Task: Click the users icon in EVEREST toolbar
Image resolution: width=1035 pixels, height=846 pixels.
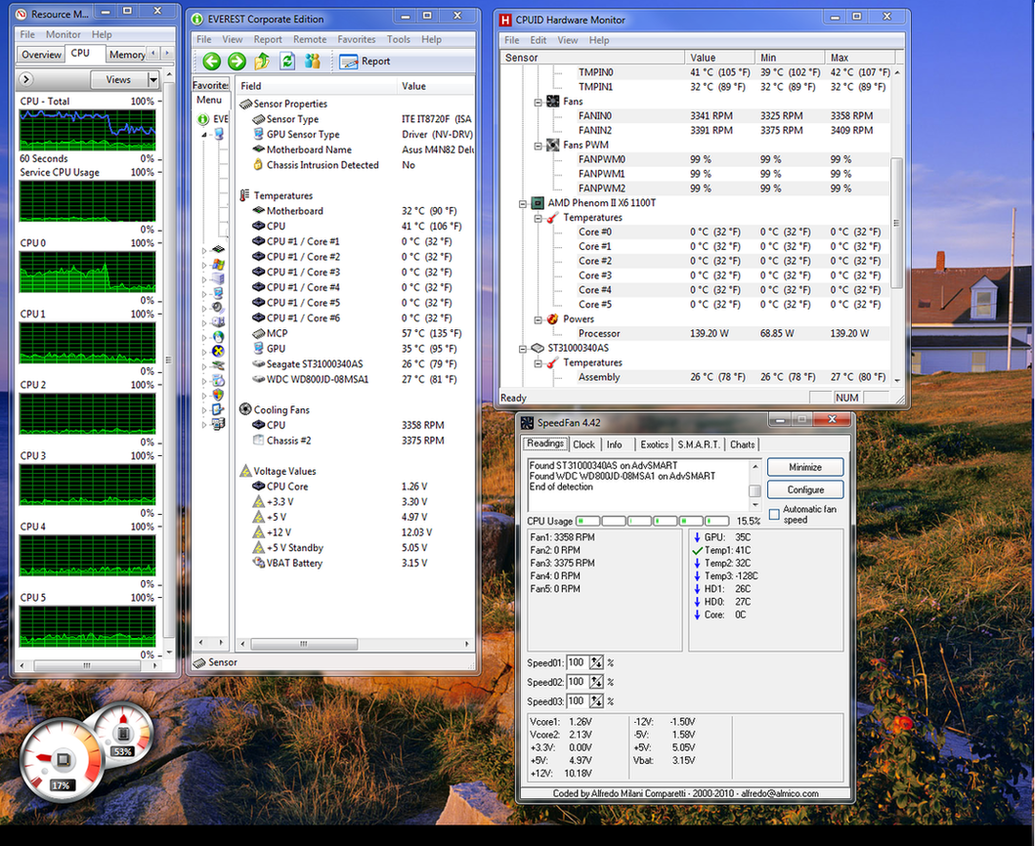Action: point(312,61)
